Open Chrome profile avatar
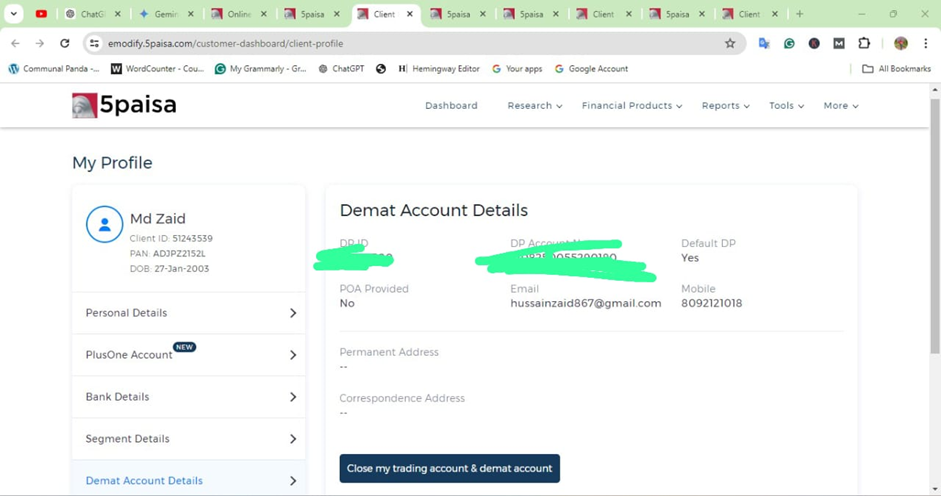This screenshot has width=941, height=496. [x=901, y=43]
